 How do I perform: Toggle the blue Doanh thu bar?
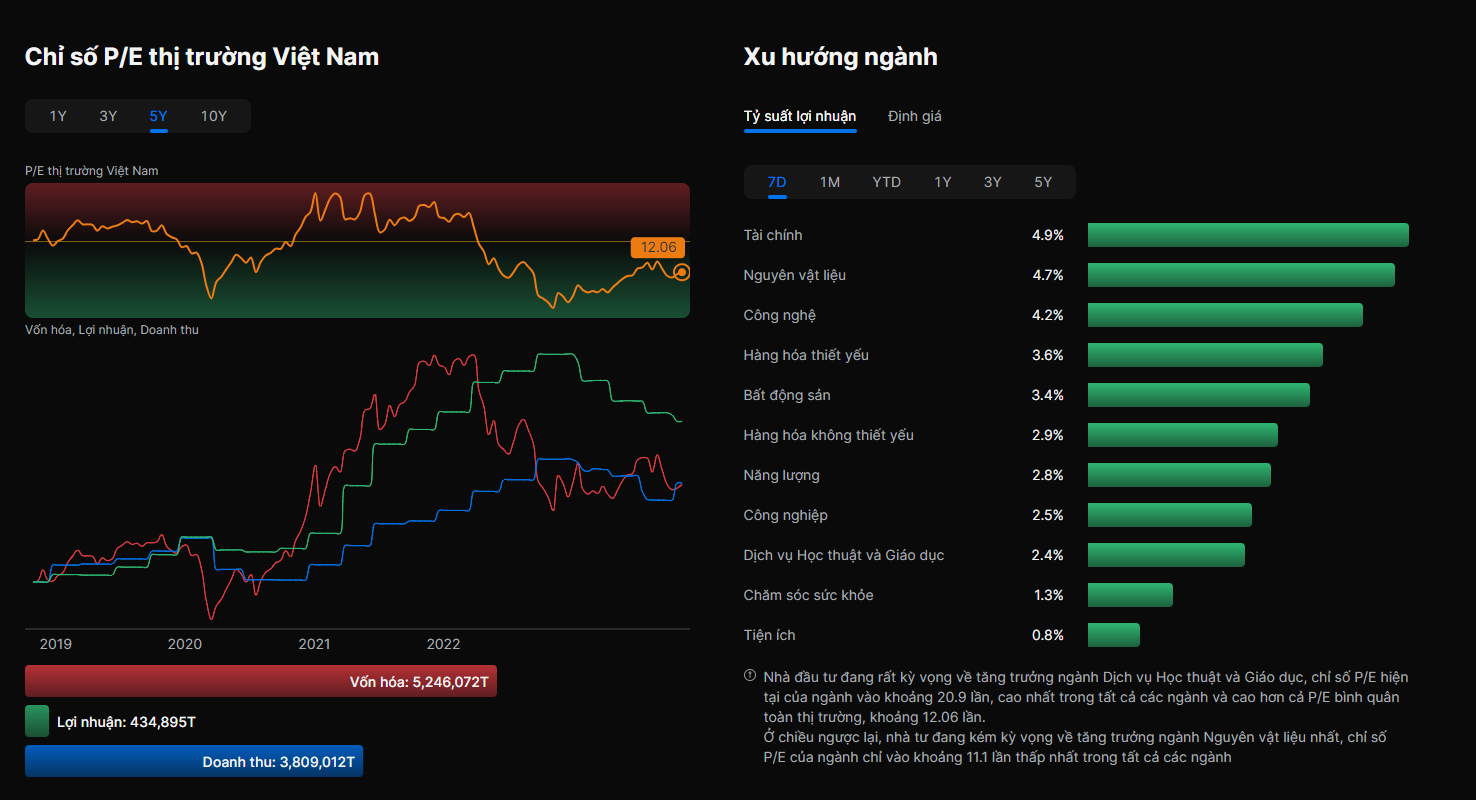(x=194, y=761)
